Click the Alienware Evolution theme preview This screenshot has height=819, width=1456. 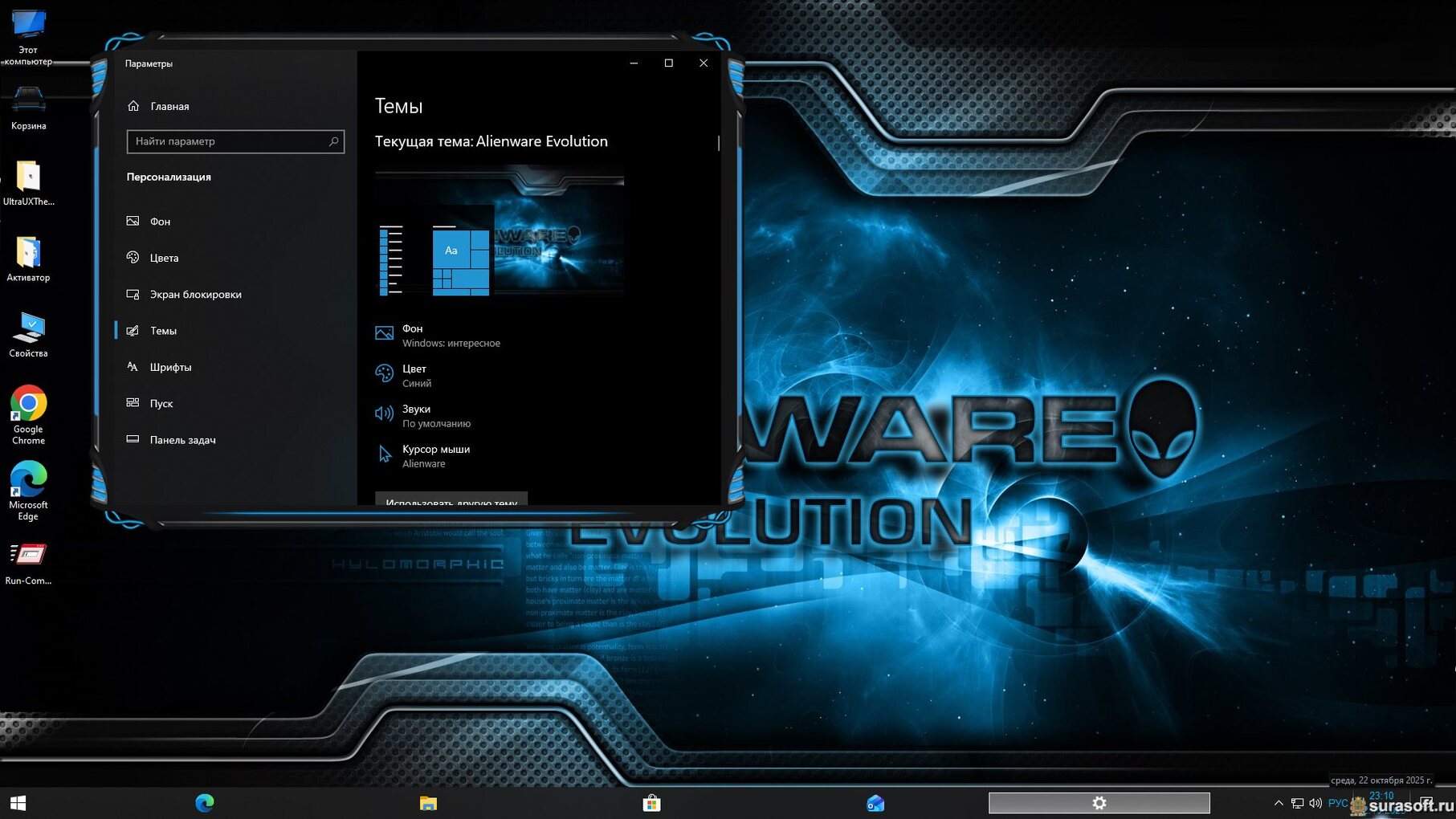click(x=500, y=231)
